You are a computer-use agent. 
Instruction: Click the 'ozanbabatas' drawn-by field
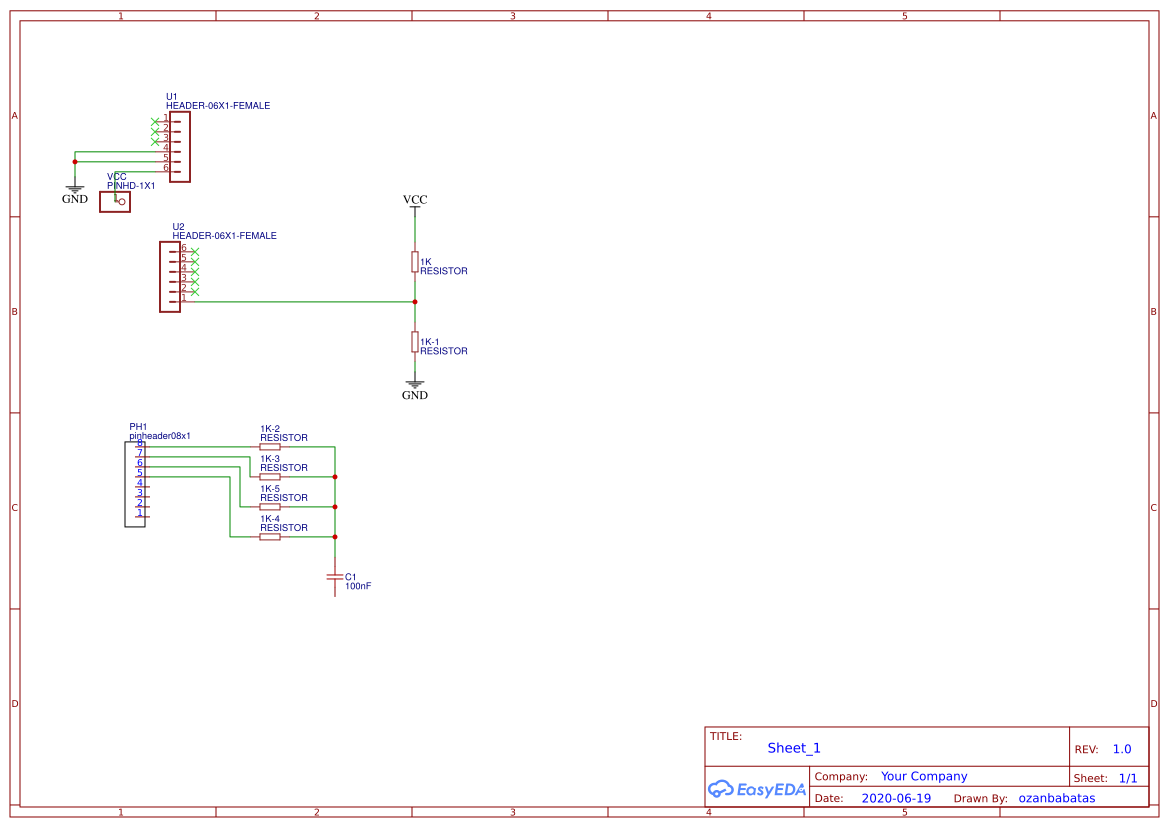tap(1056, 798)
